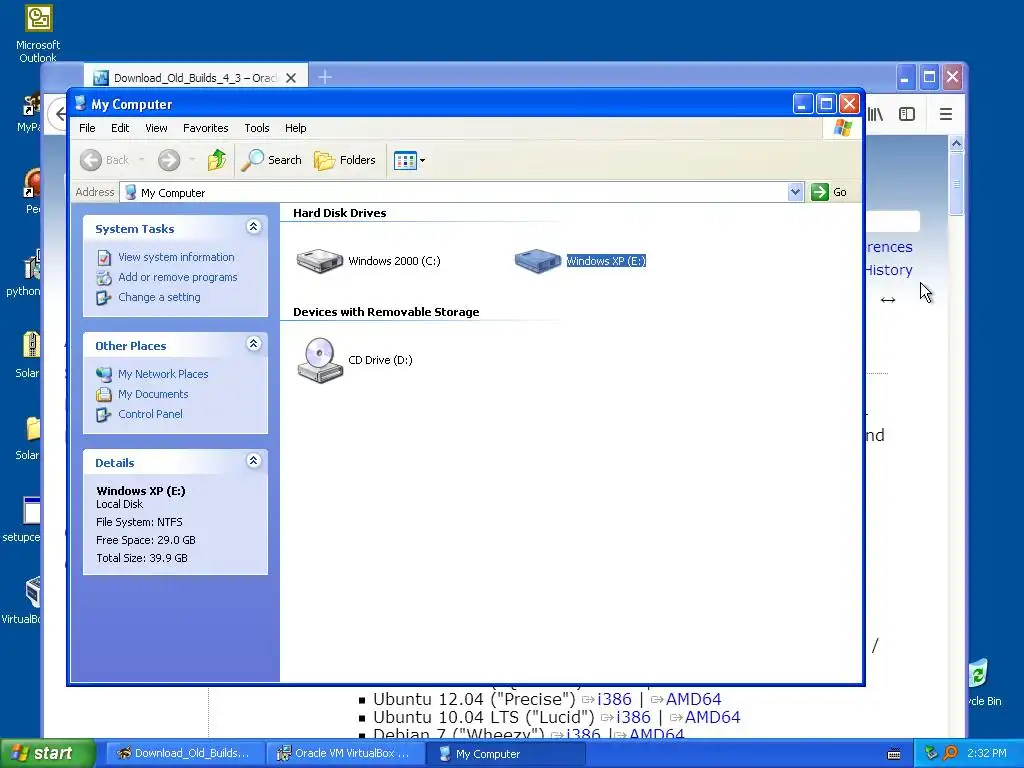Image resolution: width=1024 pixels, height=768 pixels.
Task: Open the Edit menu
Action: click(x=120, y=128)
